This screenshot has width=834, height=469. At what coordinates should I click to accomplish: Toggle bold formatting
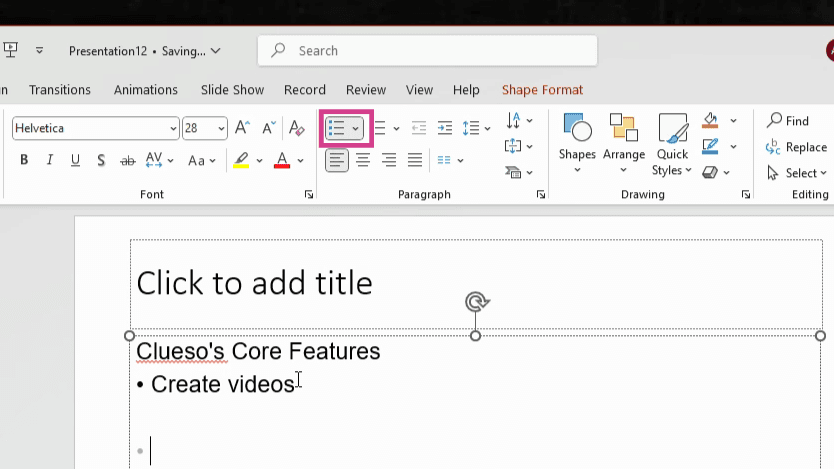tap(24, 160)
